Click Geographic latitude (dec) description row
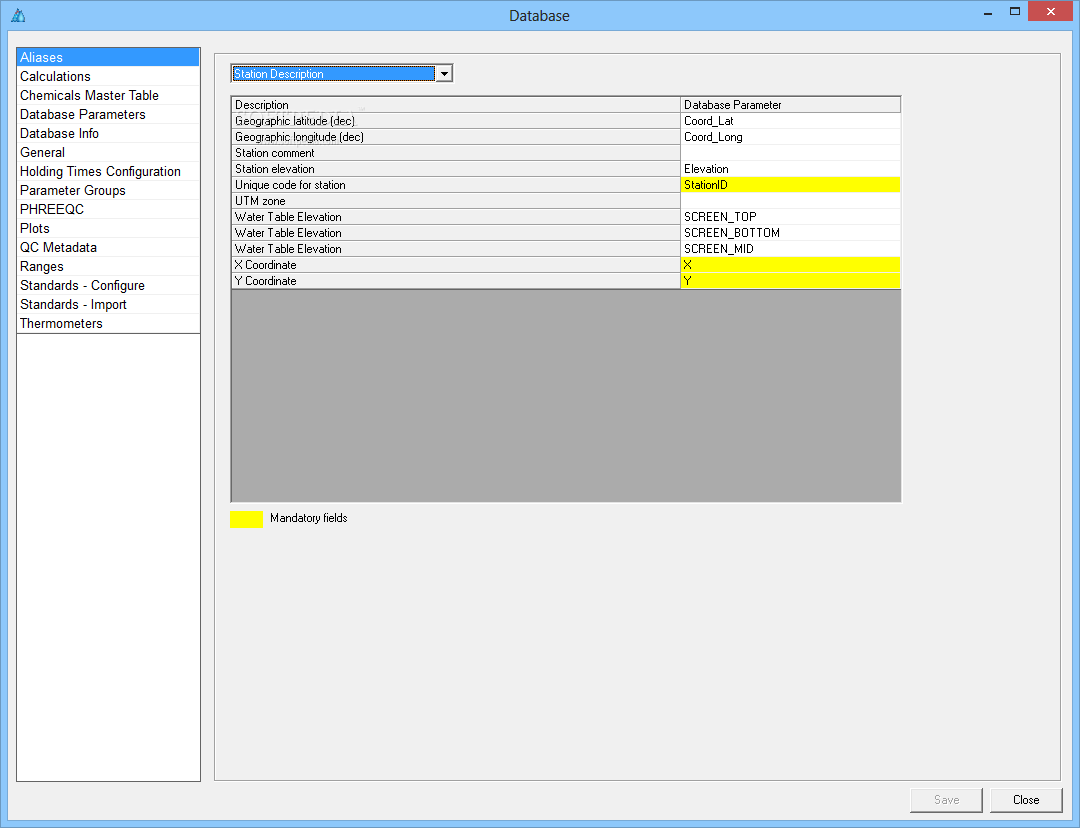This screenshot has height=828, width=1080. (x=455, y=121)
